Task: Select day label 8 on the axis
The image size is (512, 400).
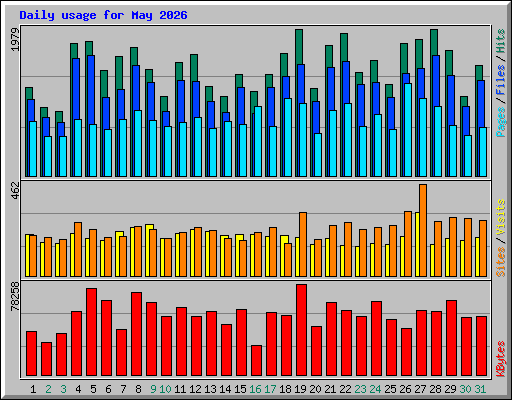Action: point(138,389)
